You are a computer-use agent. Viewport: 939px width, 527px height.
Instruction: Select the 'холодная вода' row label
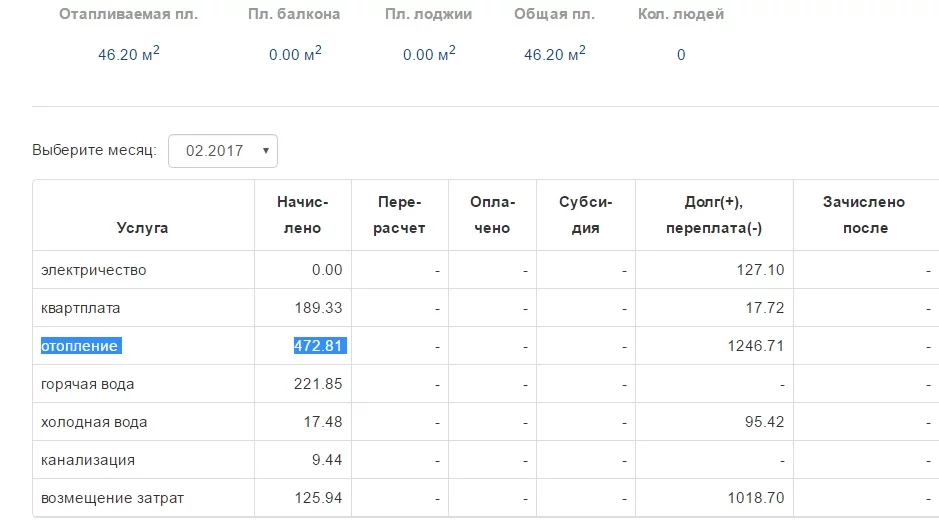pos(94,422)
